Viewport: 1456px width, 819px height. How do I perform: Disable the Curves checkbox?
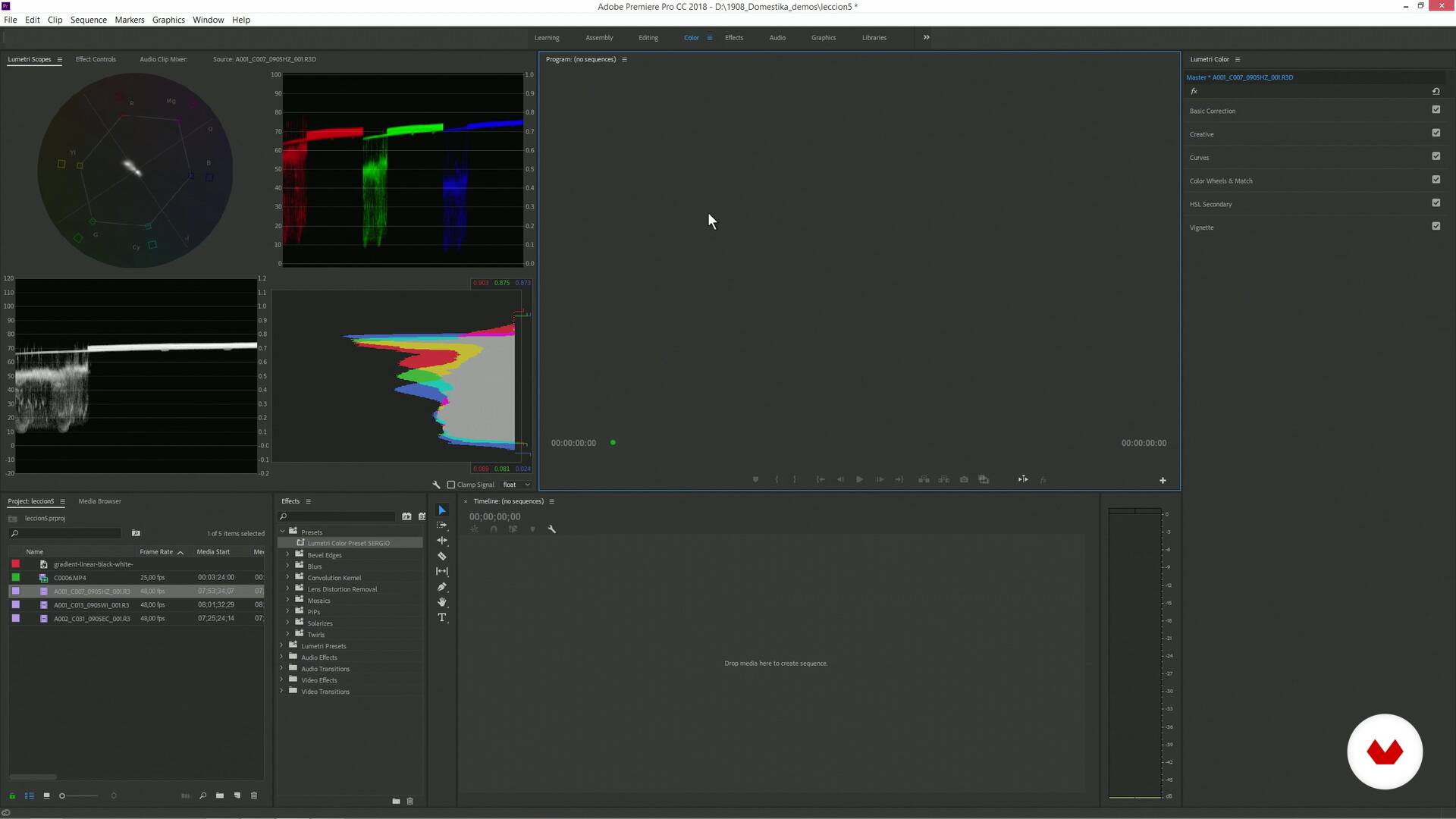[x=1436, y=156]
